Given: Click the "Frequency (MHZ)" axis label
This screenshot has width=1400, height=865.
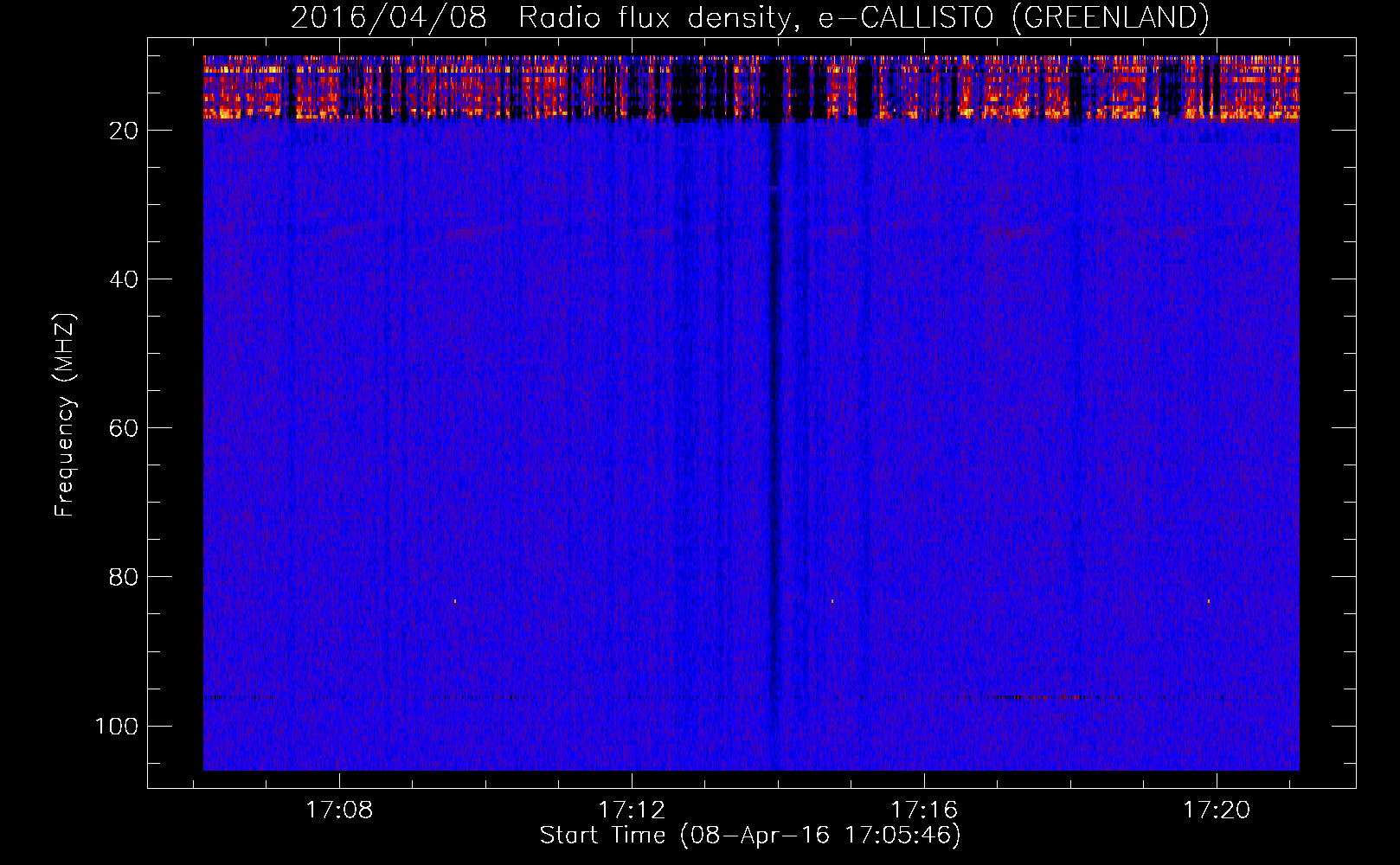Looking at the screenshot, I should point(65,414).
